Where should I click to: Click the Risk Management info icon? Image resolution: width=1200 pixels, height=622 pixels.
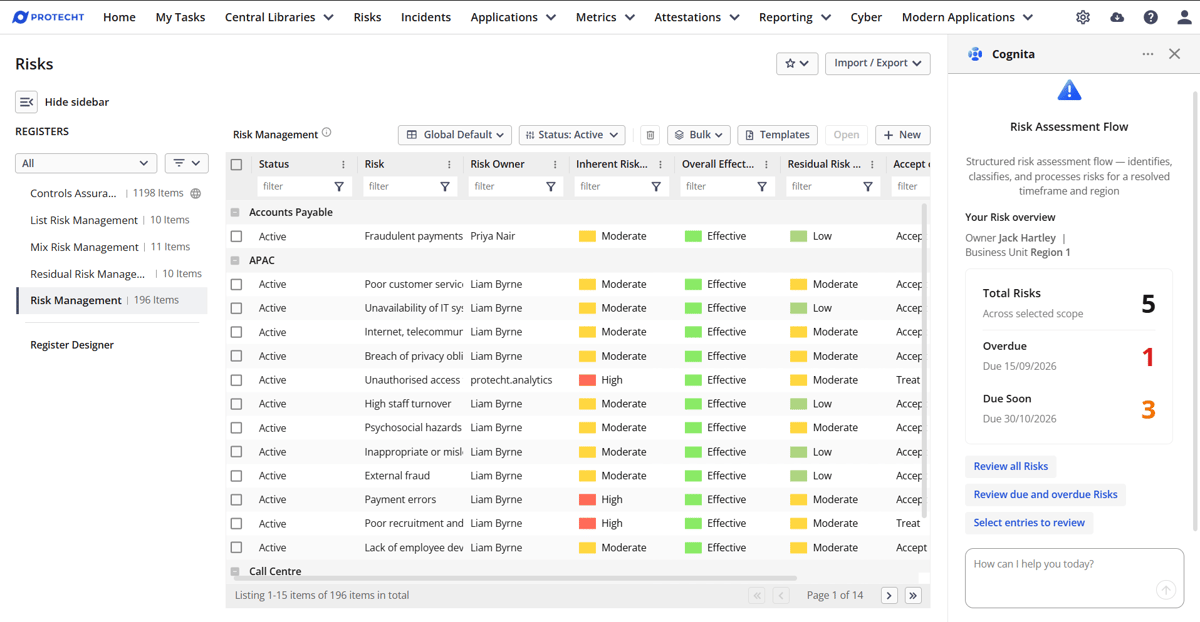tap(326, 133)
